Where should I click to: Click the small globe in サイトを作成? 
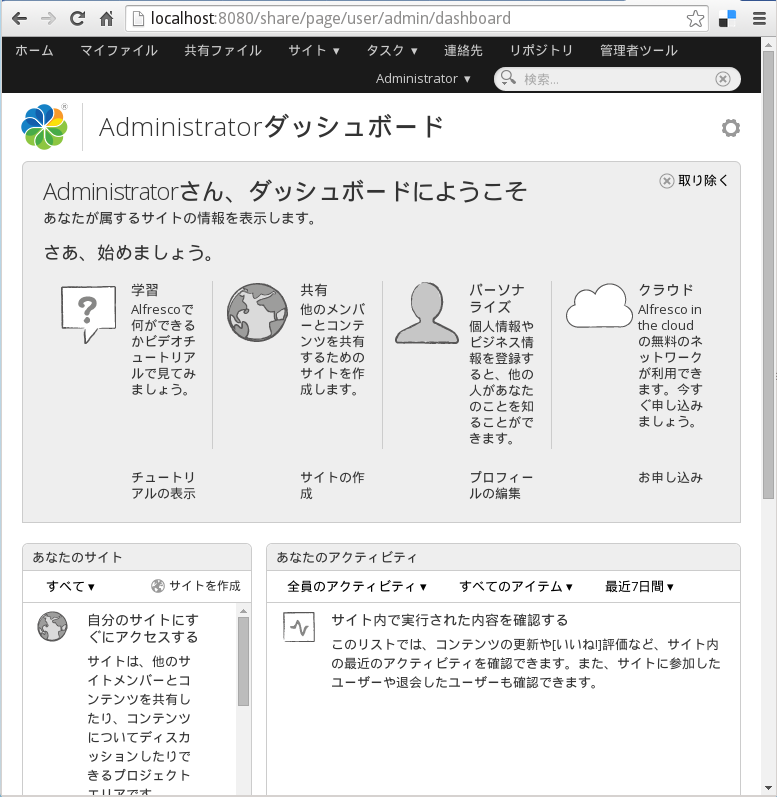click(x=158, y=586)
